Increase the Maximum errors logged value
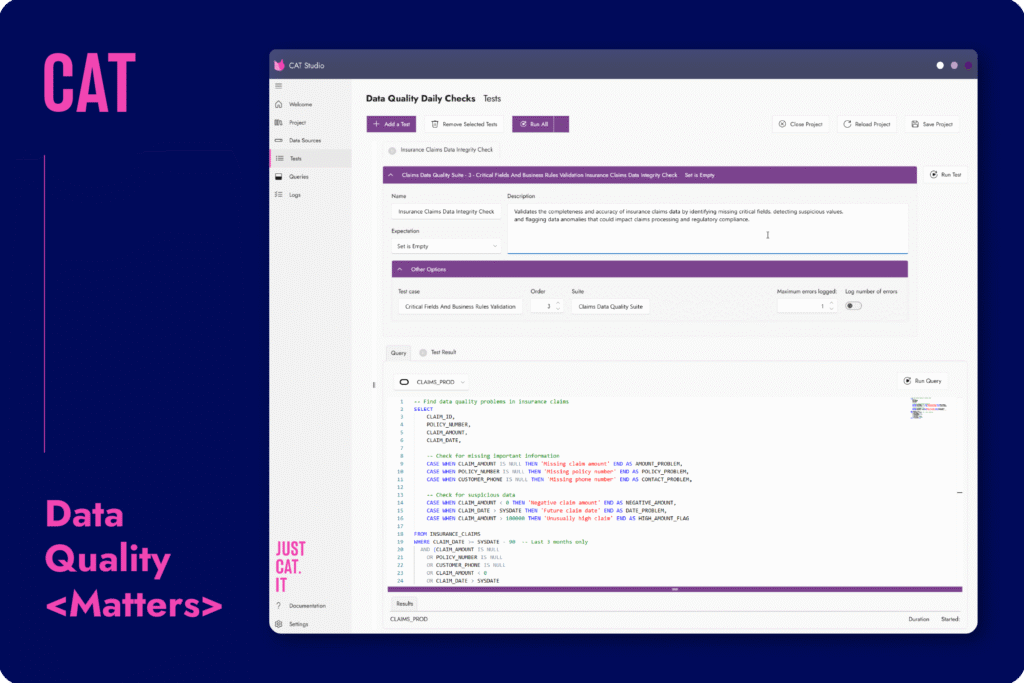This screenshot has height=683, width=1024. (831, 303)
